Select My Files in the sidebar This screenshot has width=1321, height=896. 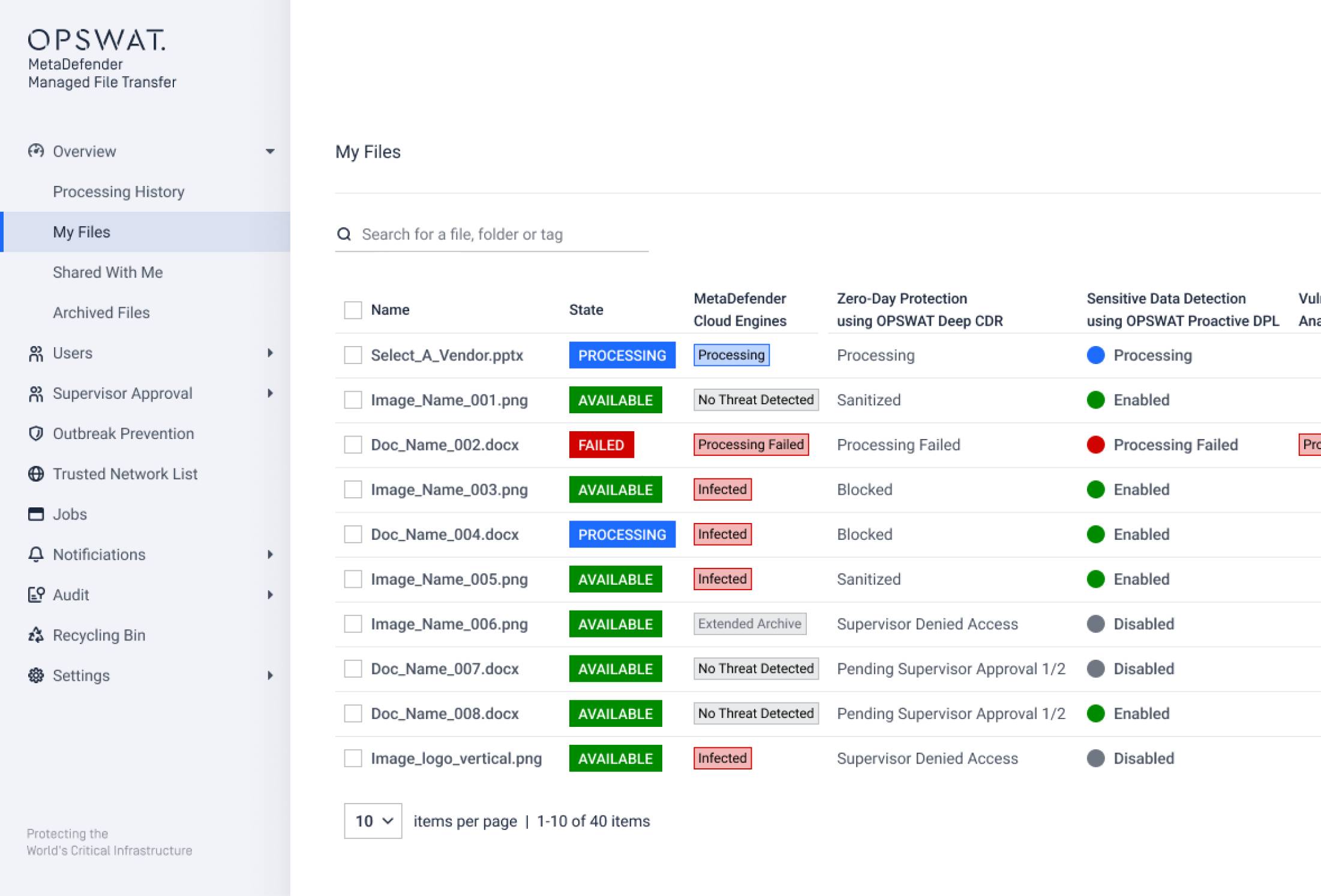click(x=145, y=231)
